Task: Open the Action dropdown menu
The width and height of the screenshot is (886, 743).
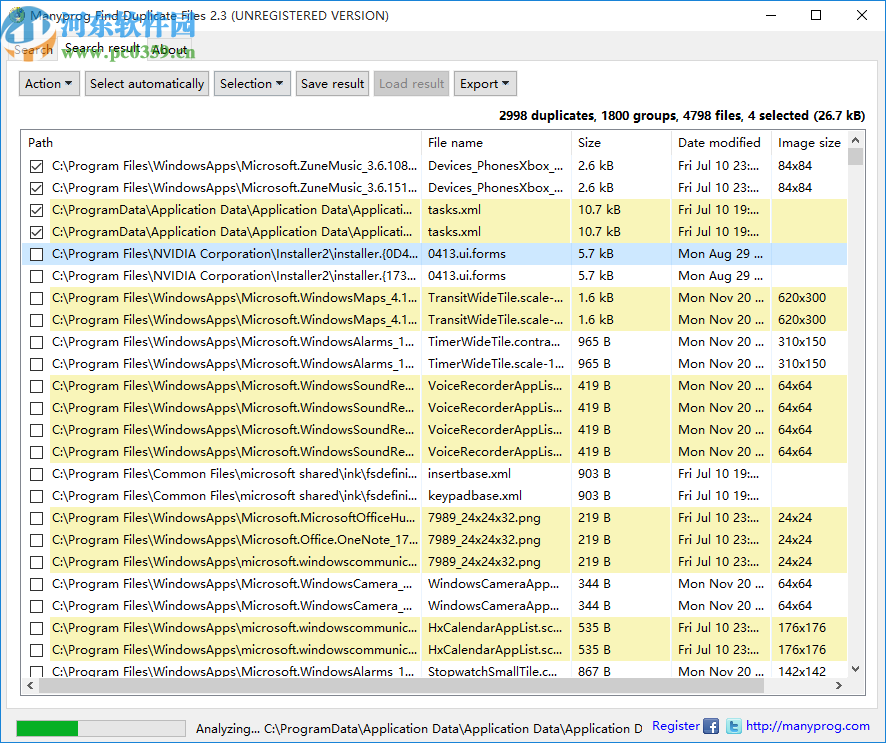Action: [48, 83]
